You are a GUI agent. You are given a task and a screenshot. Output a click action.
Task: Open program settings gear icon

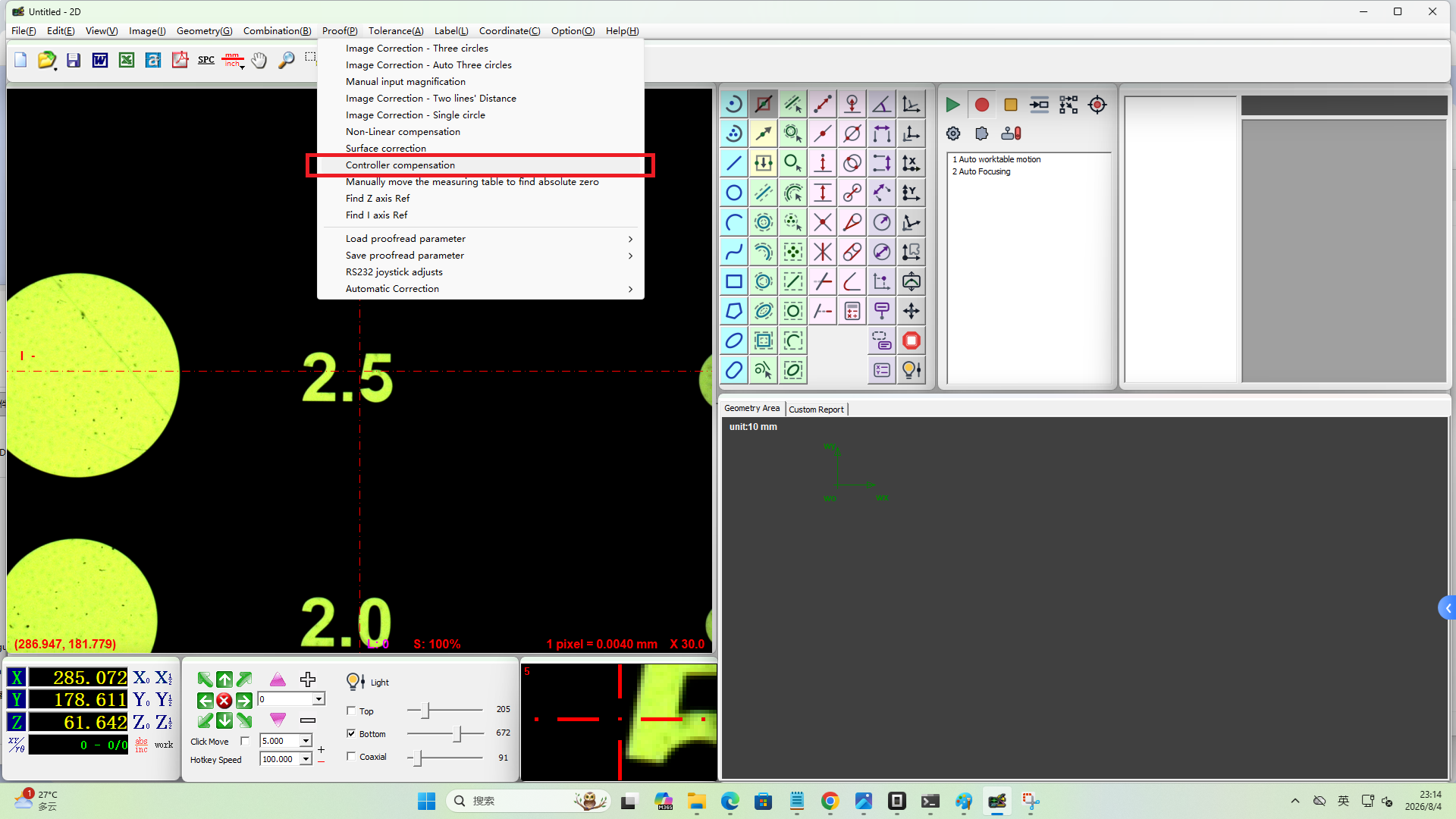tap(953, 133)
